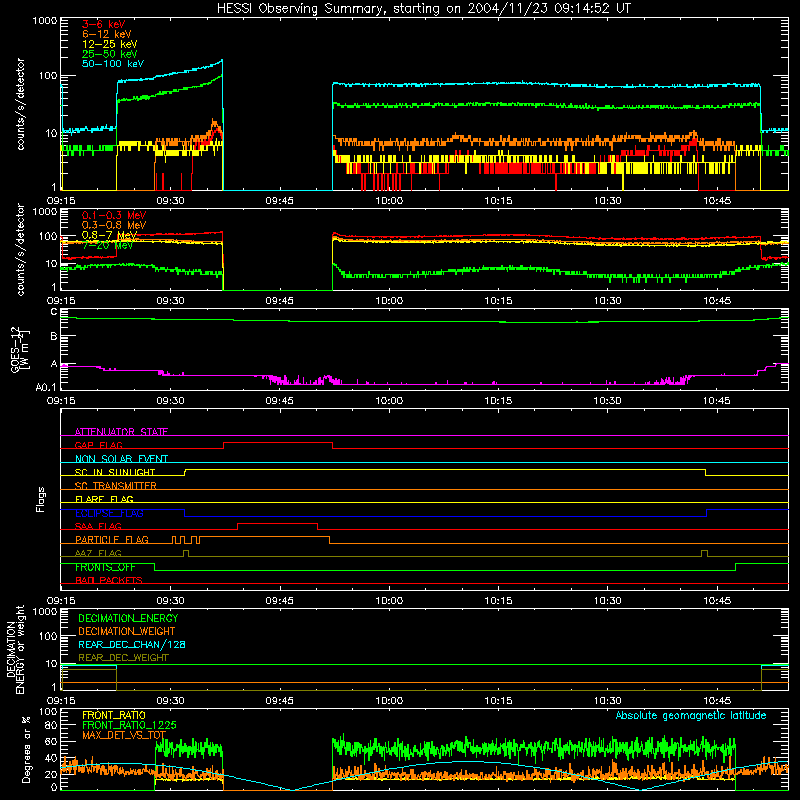
Task: Select the FRONT_RATIO legend label
Action: point(114,715)
